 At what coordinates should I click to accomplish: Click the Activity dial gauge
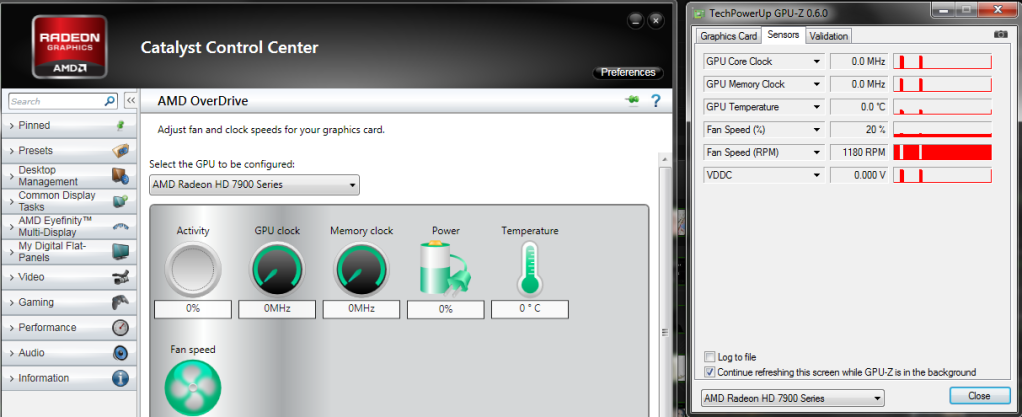point(193,269)
